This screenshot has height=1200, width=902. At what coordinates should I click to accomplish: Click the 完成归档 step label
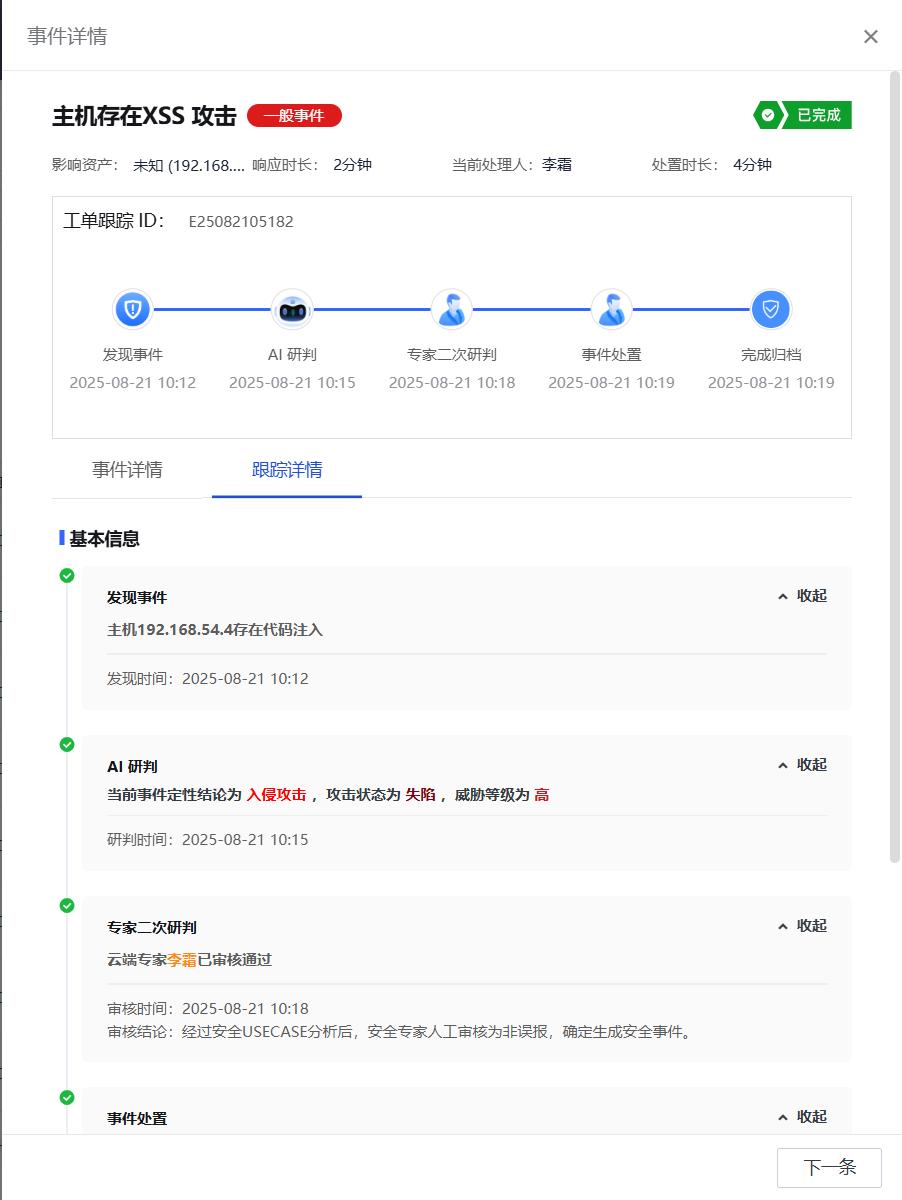(x=771, y=355)
